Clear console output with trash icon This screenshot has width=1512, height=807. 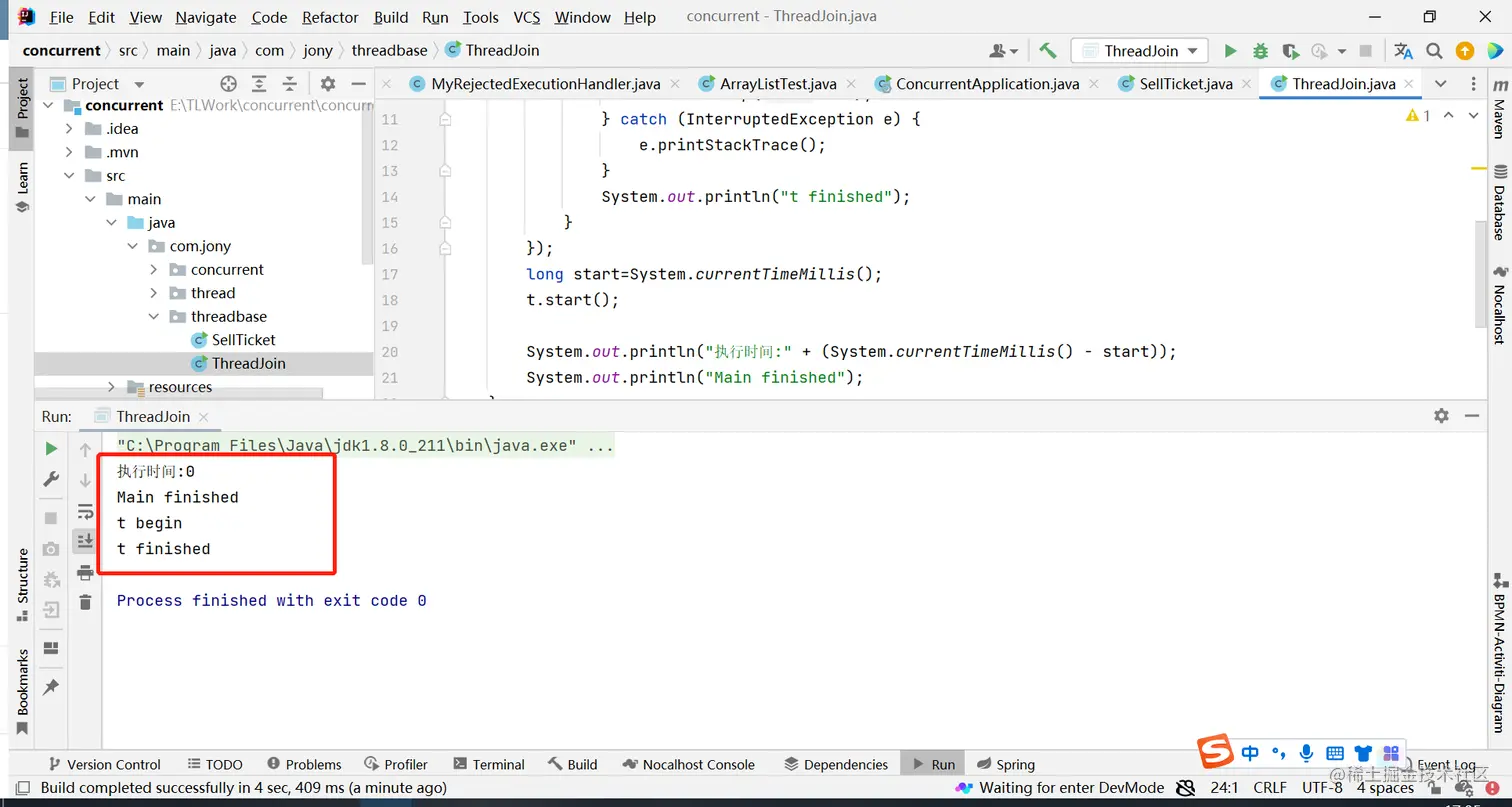tap(85, 602)
